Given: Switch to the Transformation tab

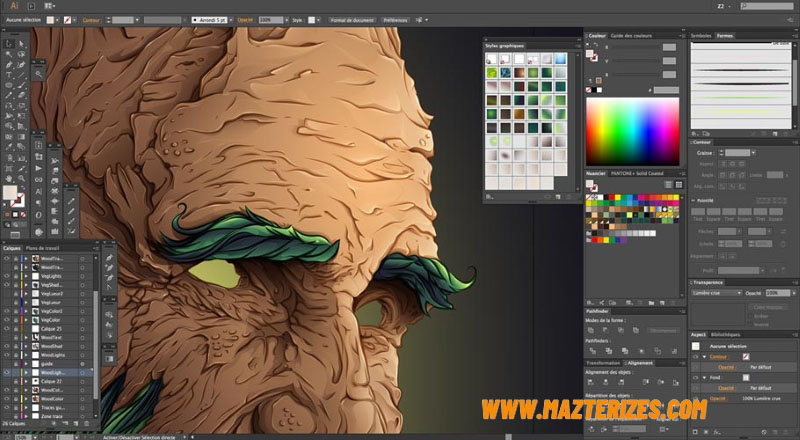Looking at the screenshot, I should [603, 363].
